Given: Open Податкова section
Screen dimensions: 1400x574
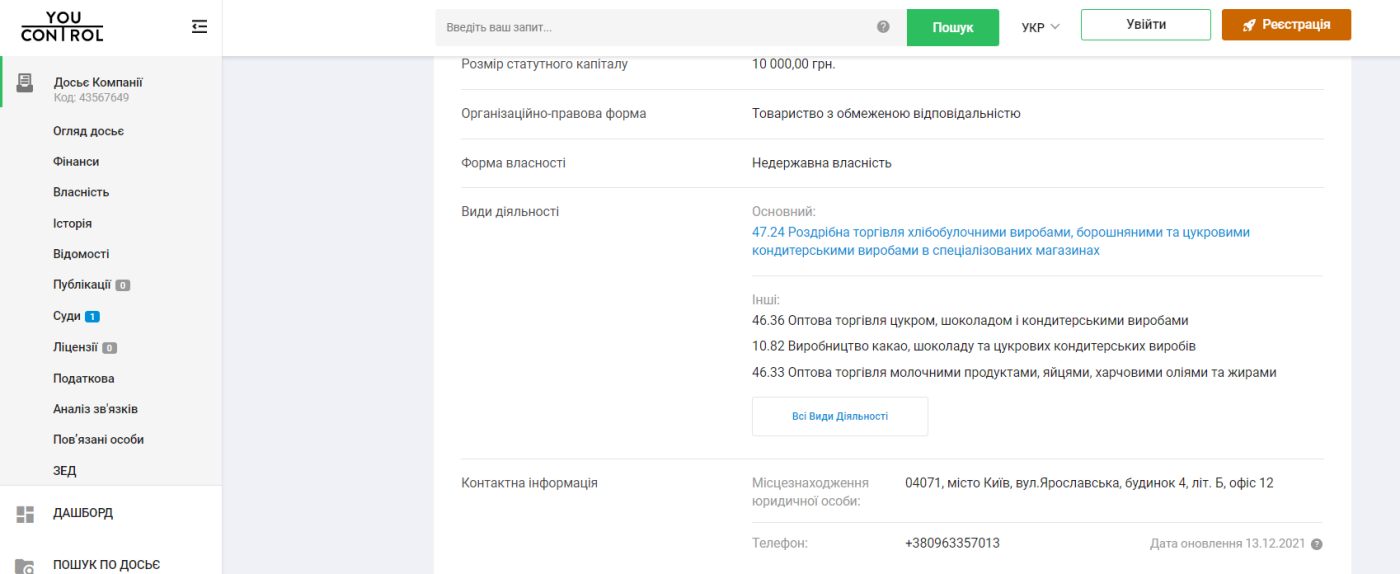Looking at the screenshot, I should tap(84, 378).
